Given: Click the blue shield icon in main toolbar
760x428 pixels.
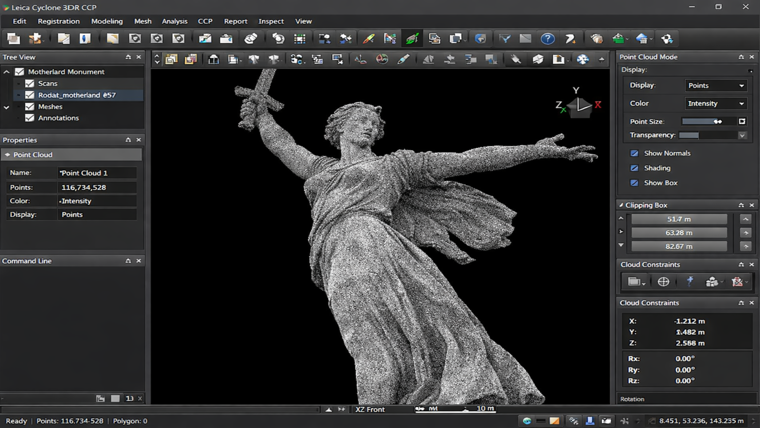Looking at the screenshot, I should (480, 39).
